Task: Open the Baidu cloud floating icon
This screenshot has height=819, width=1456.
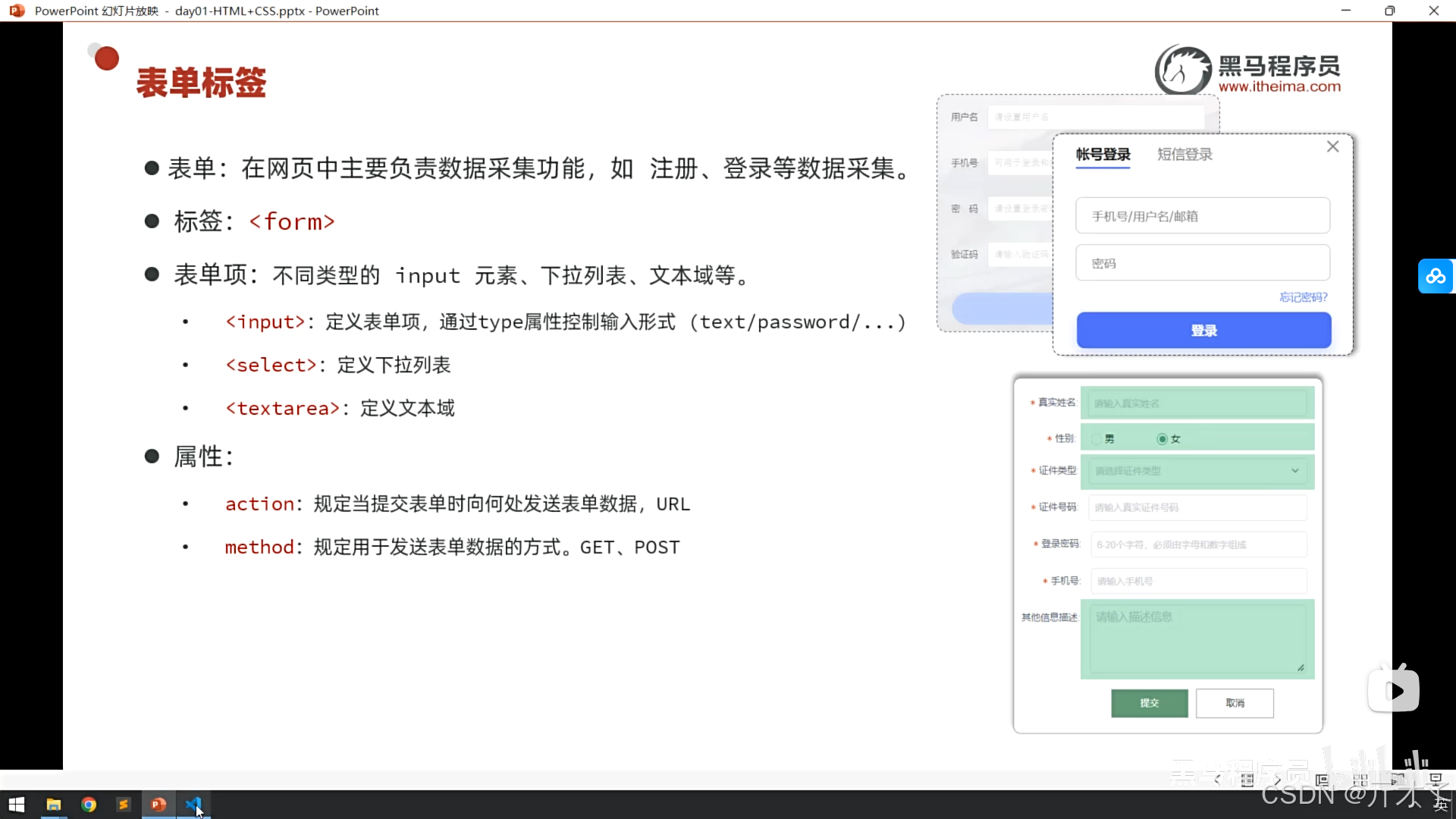Action: pos(1436,276)
